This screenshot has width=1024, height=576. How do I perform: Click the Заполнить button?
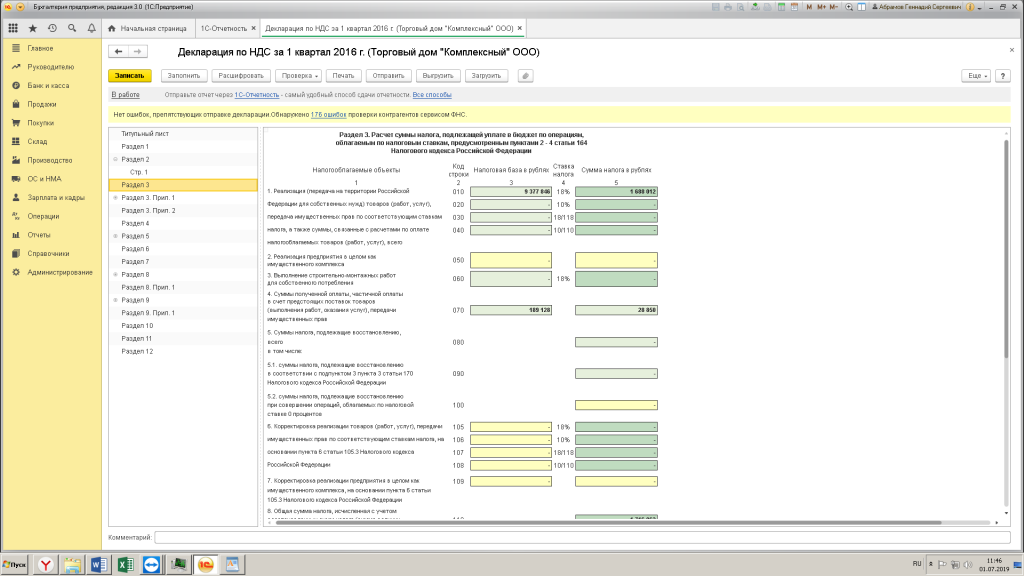[184, 76]
